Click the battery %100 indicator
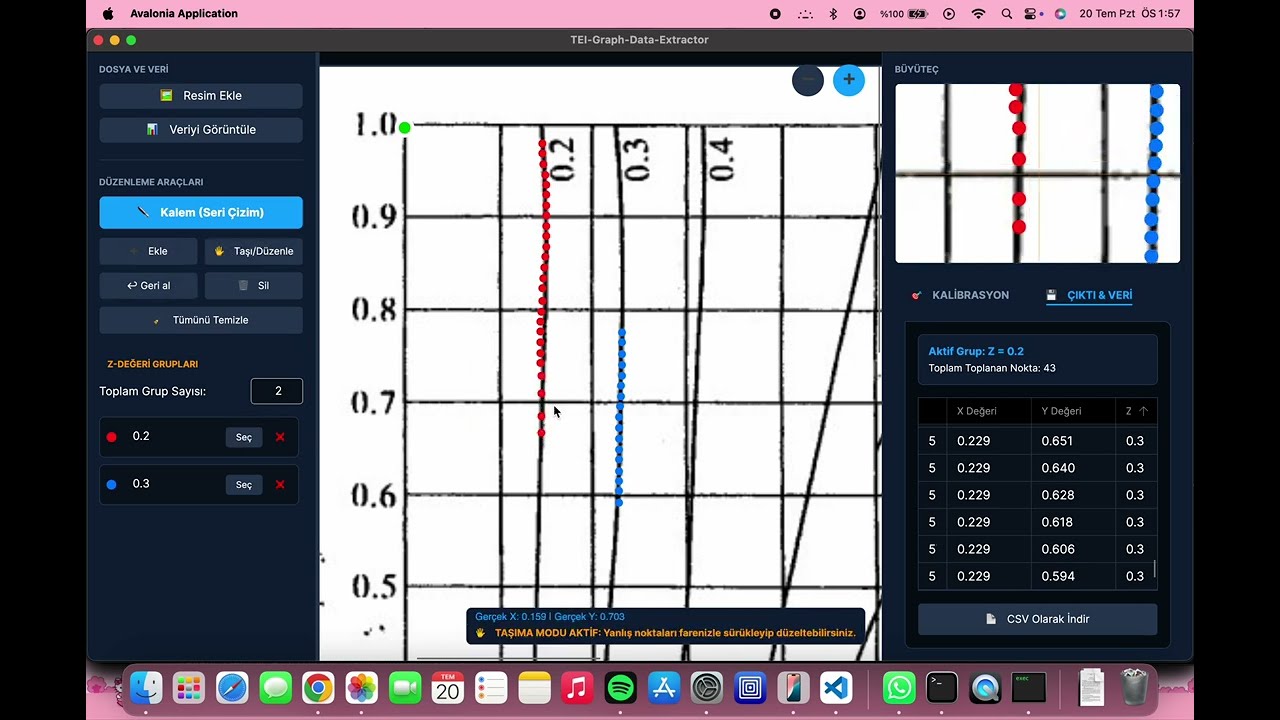The height and width of the screenshot is (720, 1280). click(904, 14)
